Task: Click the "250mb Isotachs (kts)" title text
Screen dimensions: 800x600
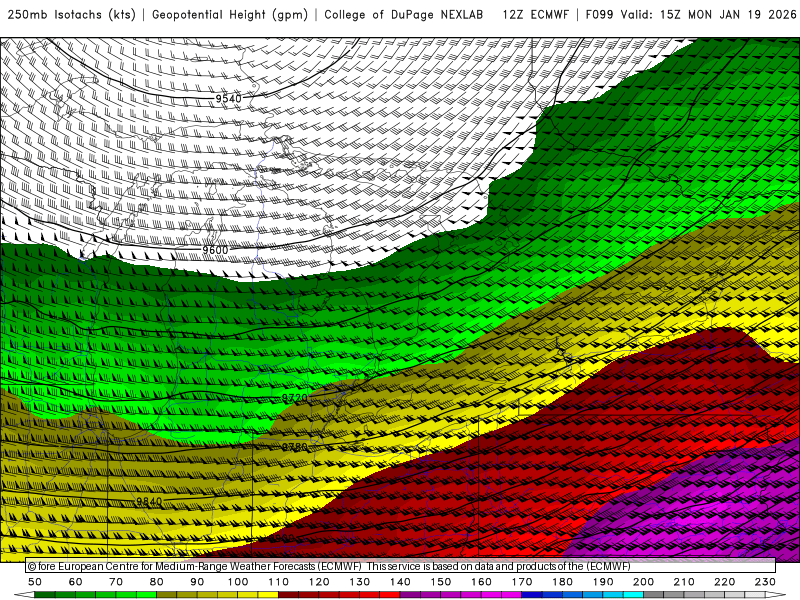Action: point(71,15)
